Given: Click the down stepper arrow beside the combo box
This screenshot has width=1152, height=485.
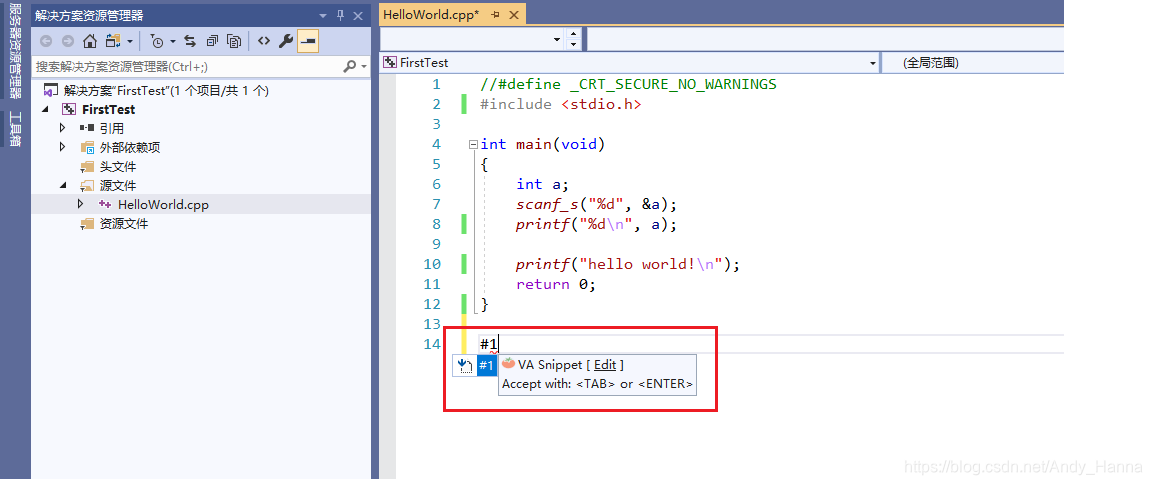Looking at the screenshot, I should coord(573,44).
